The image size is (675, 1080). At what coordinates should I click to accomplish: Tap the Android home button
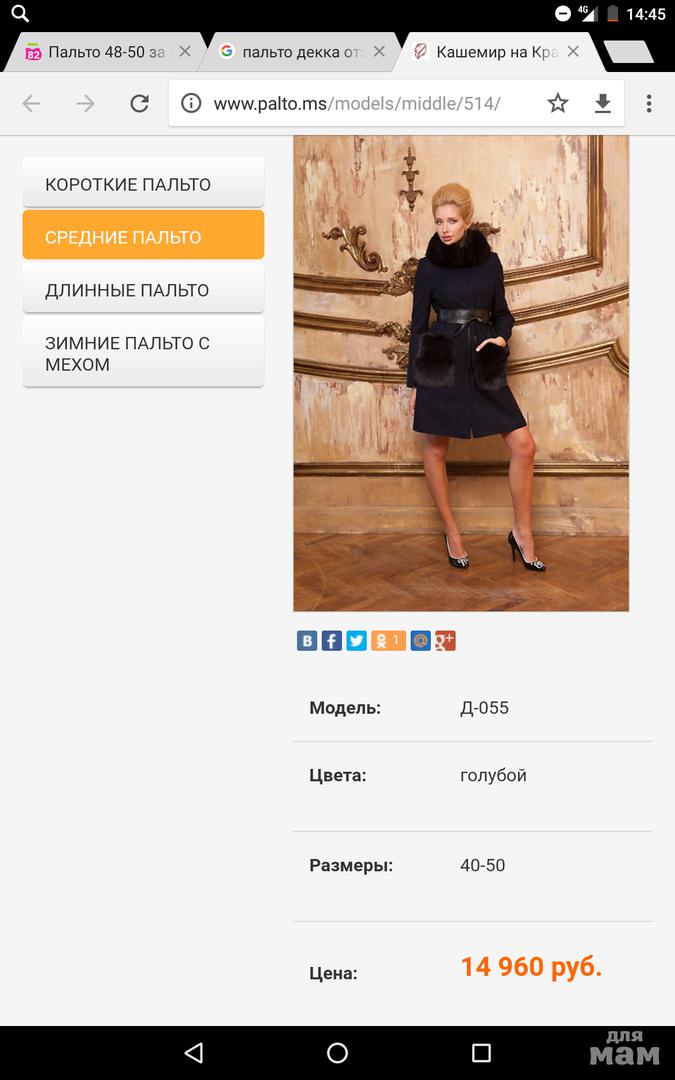tap(338, 1052)
